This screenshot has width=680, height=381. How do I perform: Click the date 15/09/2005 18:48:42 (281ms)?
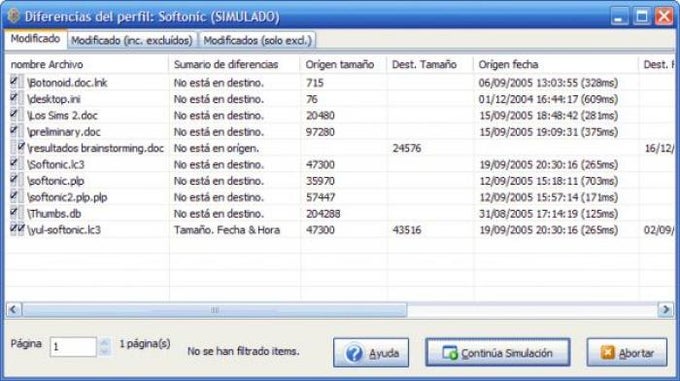pos(549,116)
